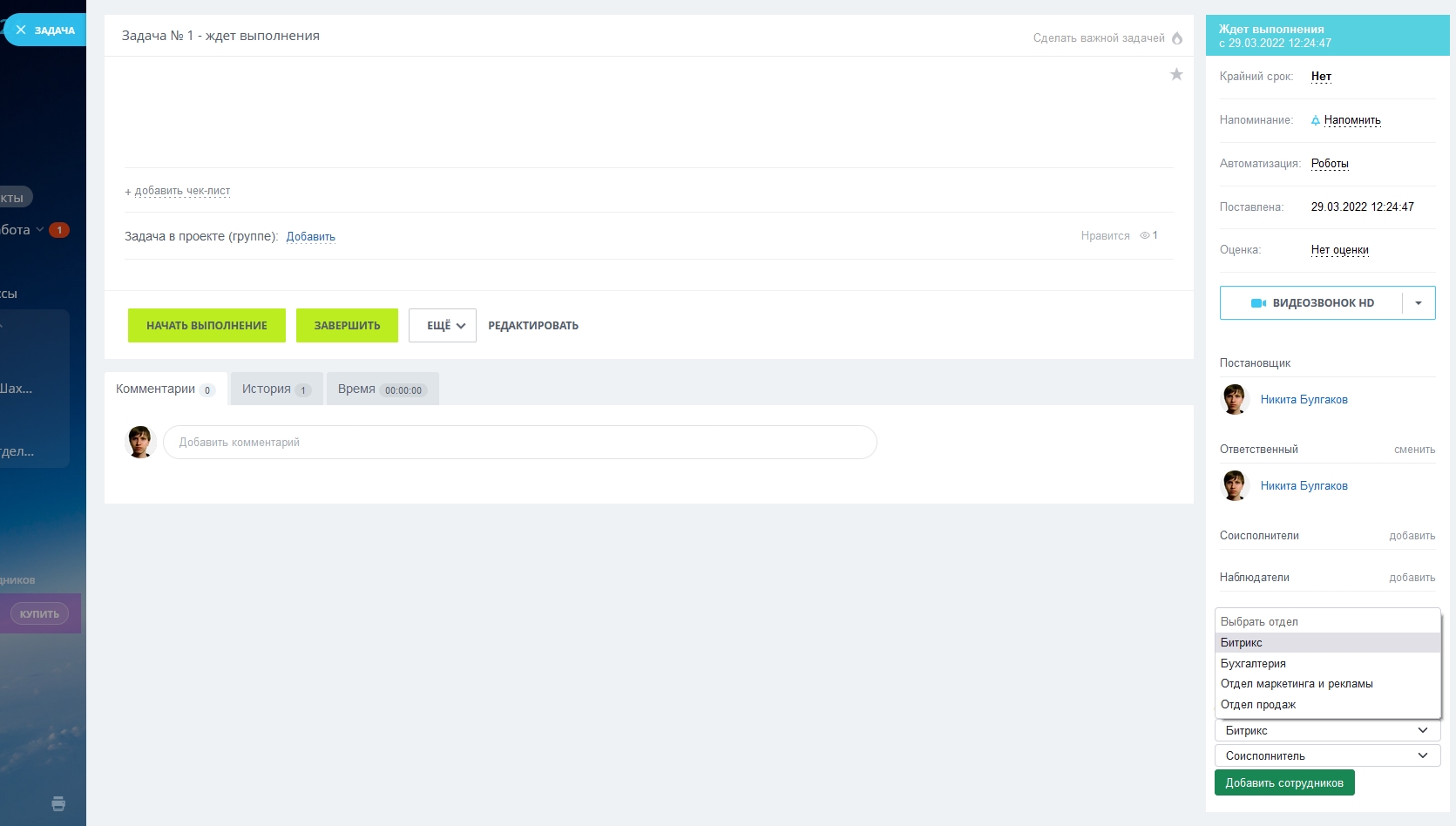Click the flame icon to mark task important
This screenshot has width=1456, height=826.
coord(1177,38)
